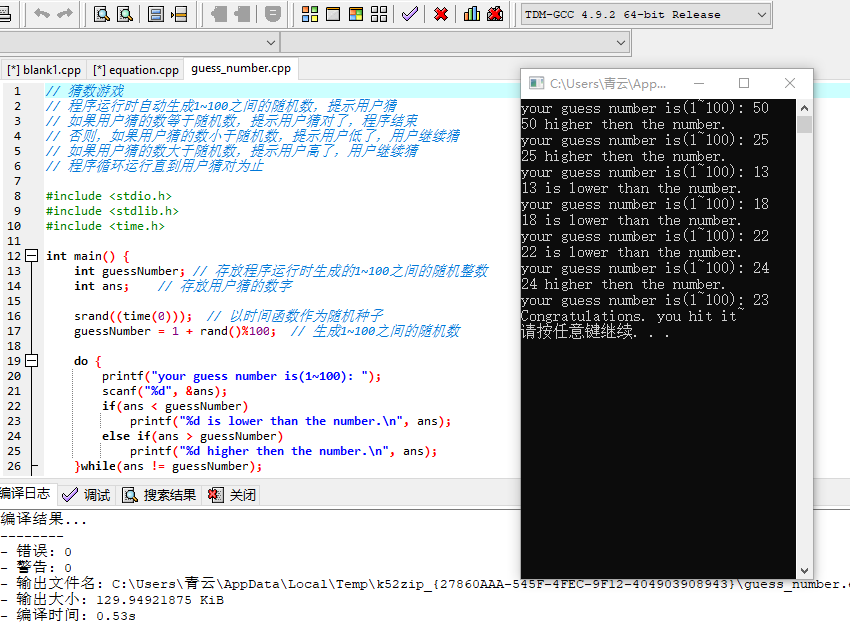This screenshot has width=850, height=640.
Task: Rebuild all using the four gray squares icon
Action: coord(379,14)
